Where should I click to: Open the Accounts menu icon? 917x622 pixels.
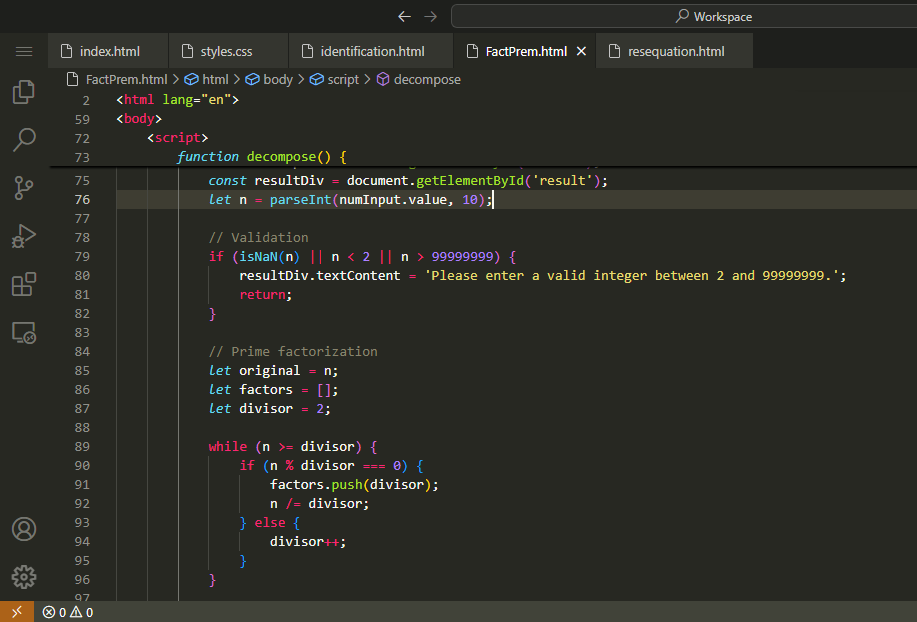(24, 529)
